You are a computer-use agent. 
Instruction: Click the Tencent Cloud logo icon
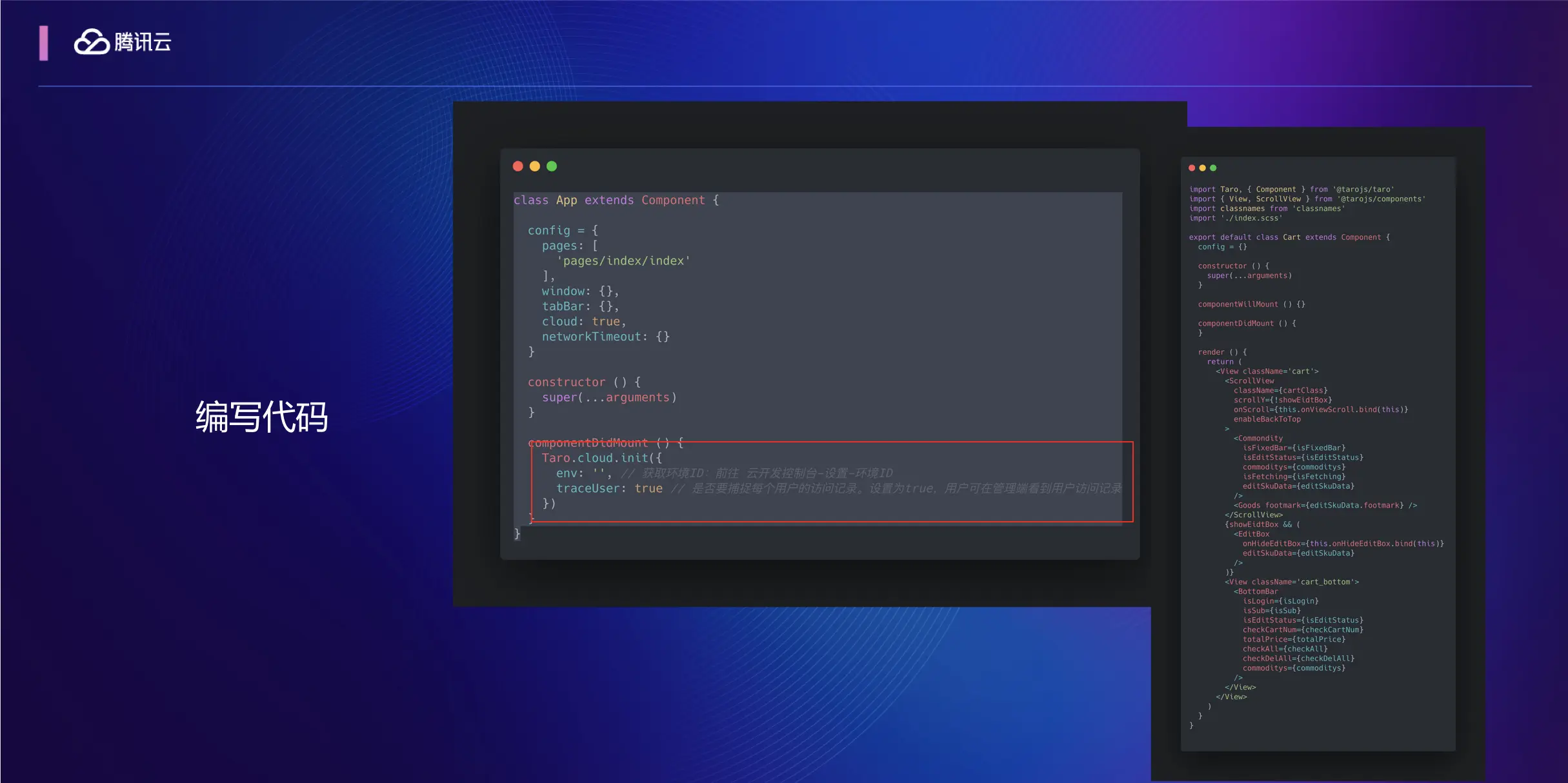(91, 43)
